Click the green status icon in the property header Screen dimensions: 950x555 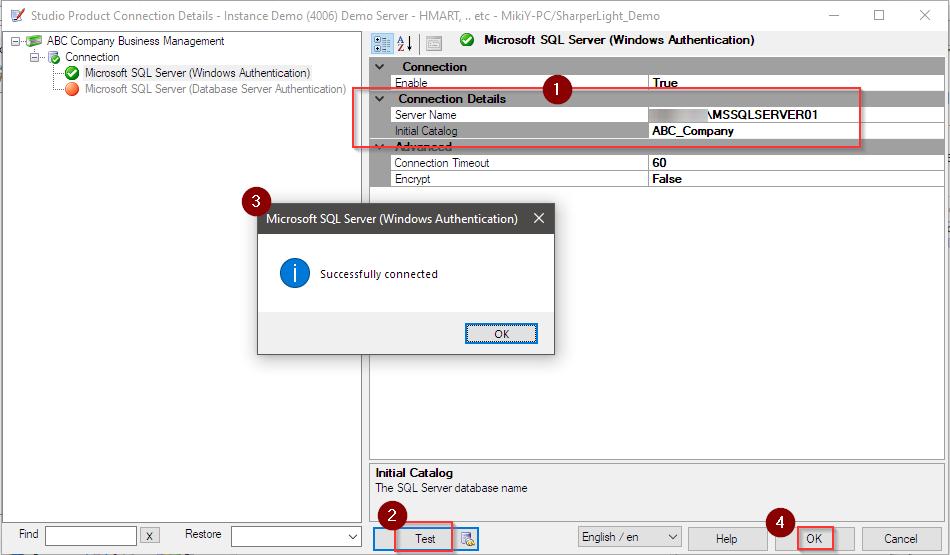[x=467, y=40]
